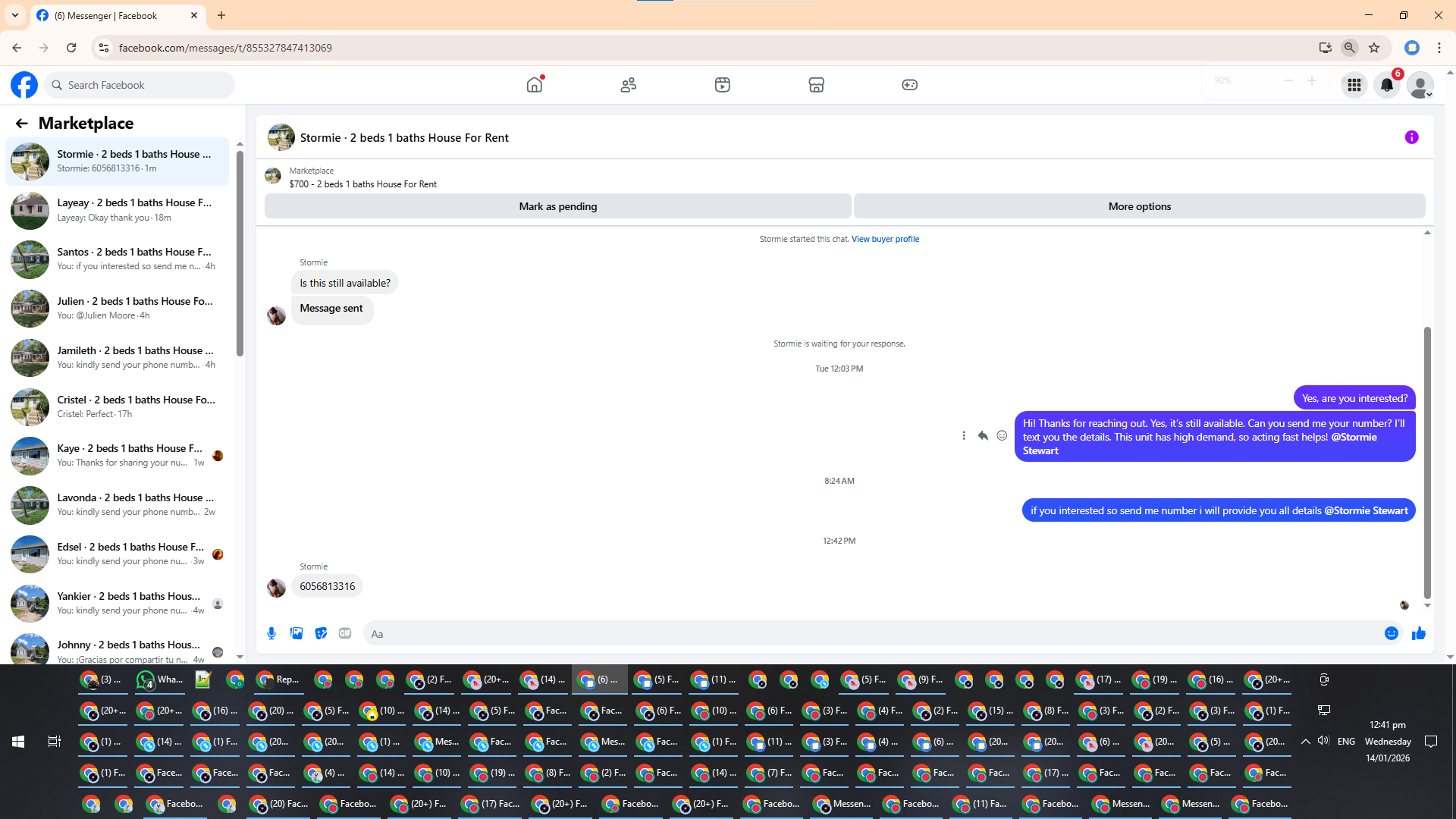1456x819 pixels.
Task: Open Facebook notifications bell
Action: click(x=1387, y=85)
